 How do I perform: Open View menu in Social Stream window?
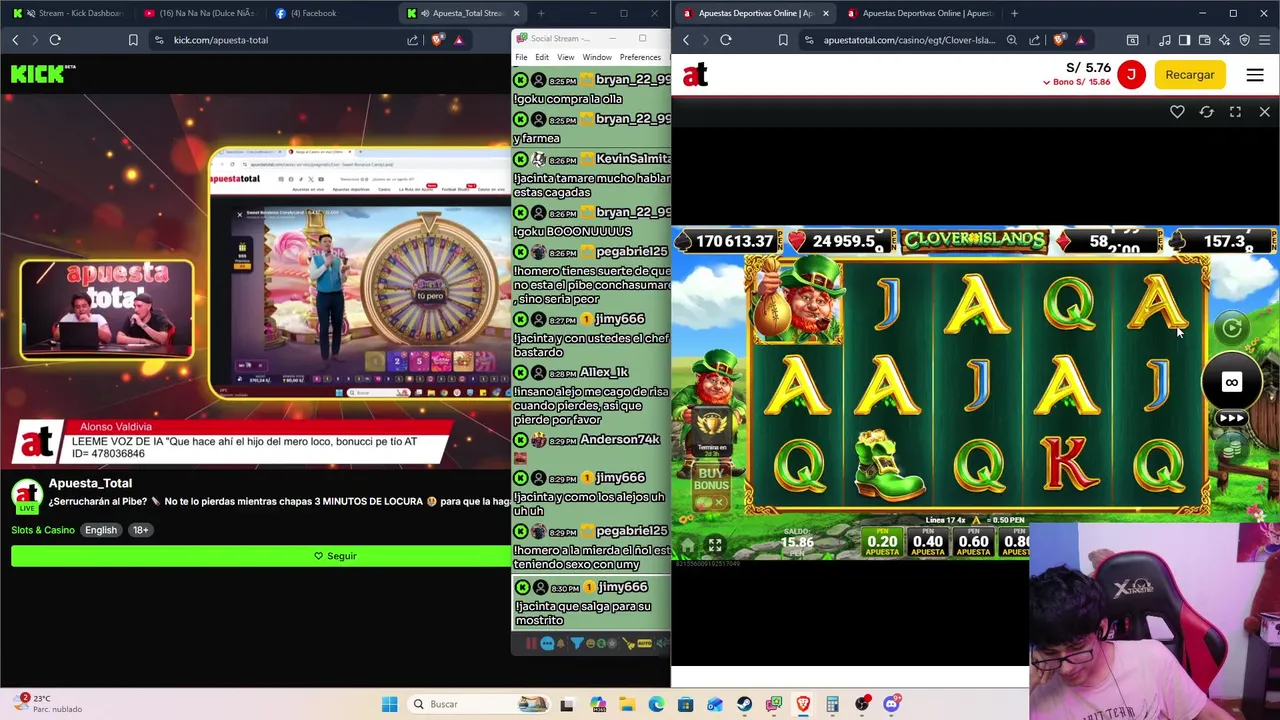(565, 57)
